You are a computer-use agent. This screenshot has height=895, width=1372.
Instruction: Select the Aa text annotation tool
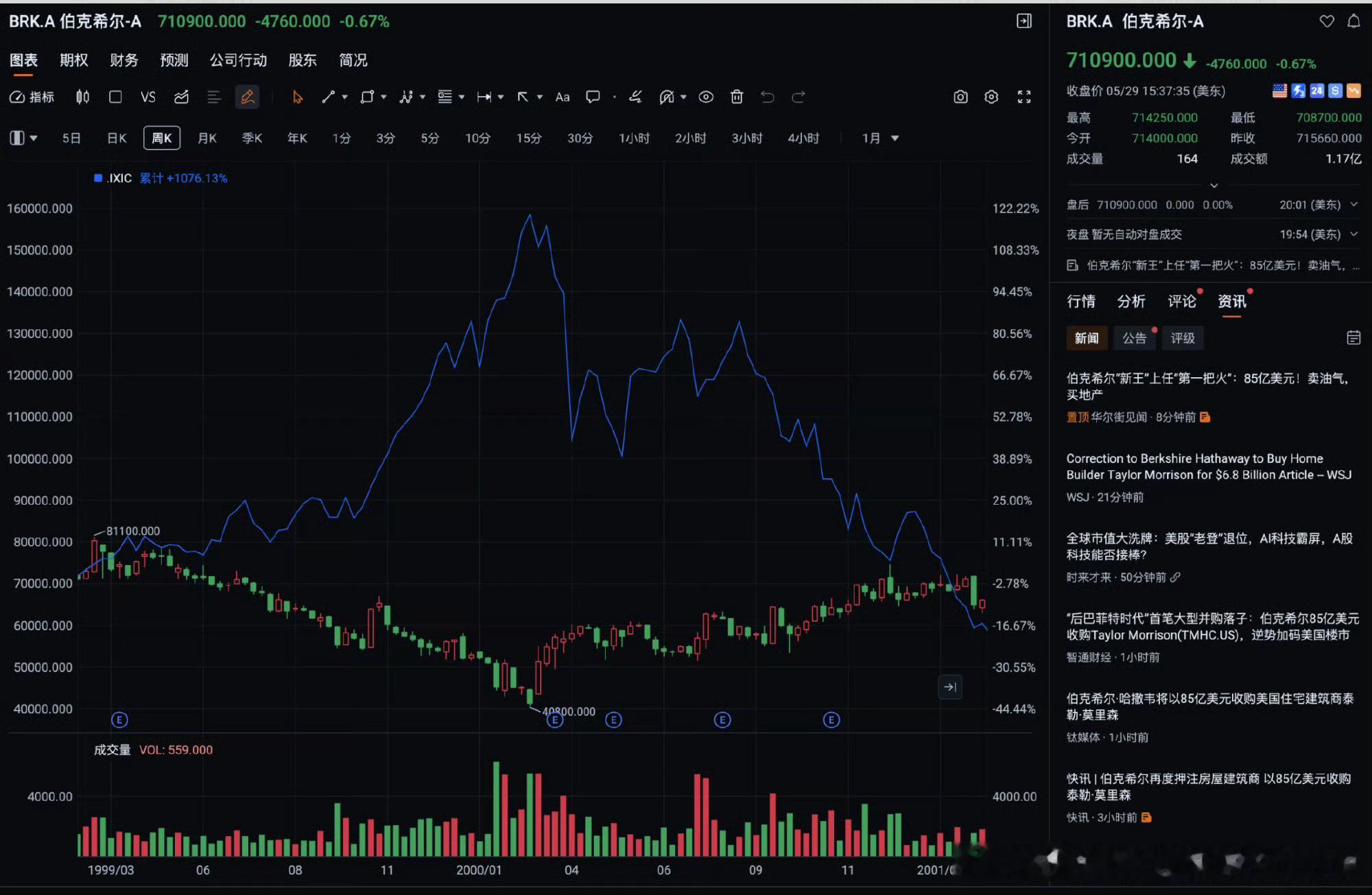(563, 97)
